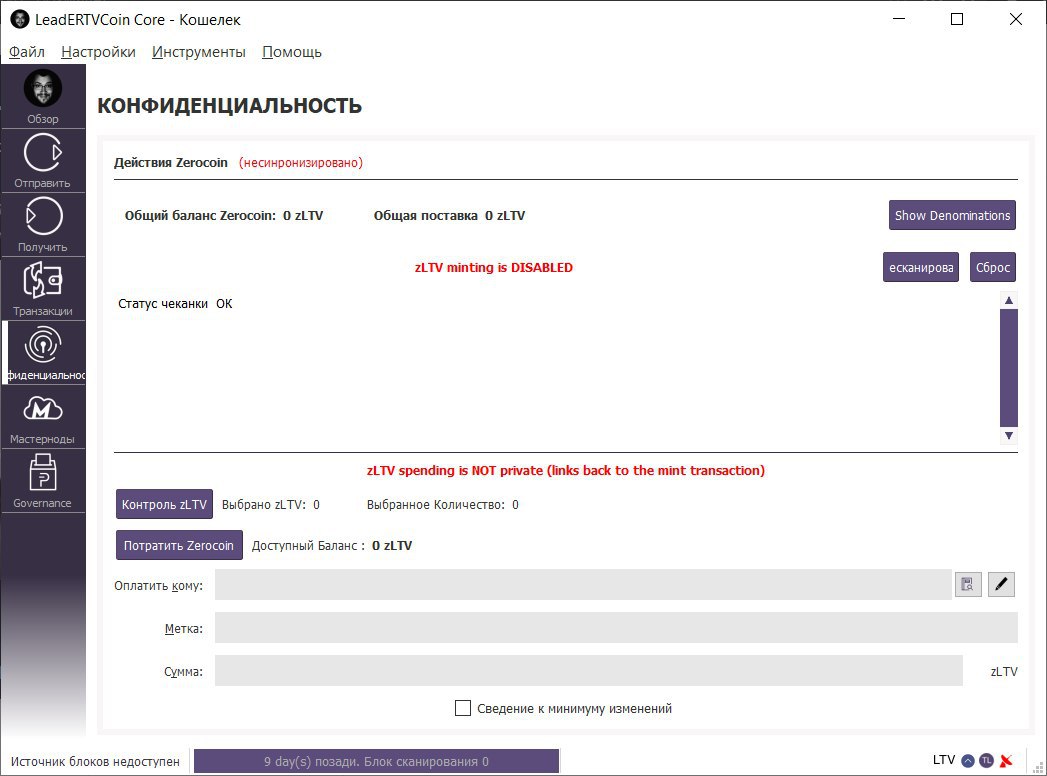Click the window resize grip in the corner
This screenshot has height=776, width=1047.
point(1038,767)
